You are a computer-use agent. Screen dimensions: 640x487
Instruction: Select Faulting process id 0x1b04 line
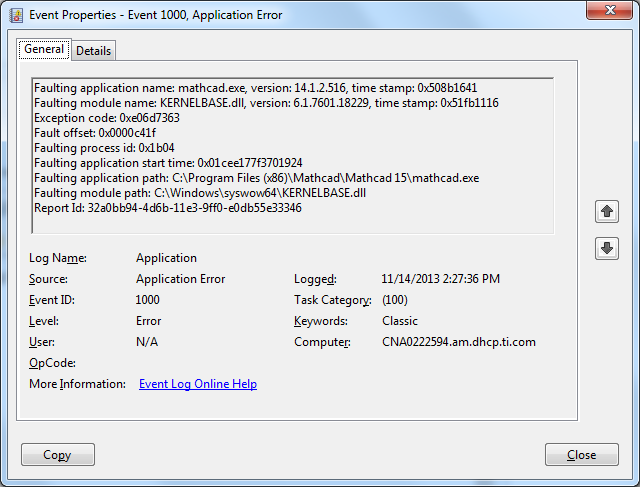[x=104, y=148]
